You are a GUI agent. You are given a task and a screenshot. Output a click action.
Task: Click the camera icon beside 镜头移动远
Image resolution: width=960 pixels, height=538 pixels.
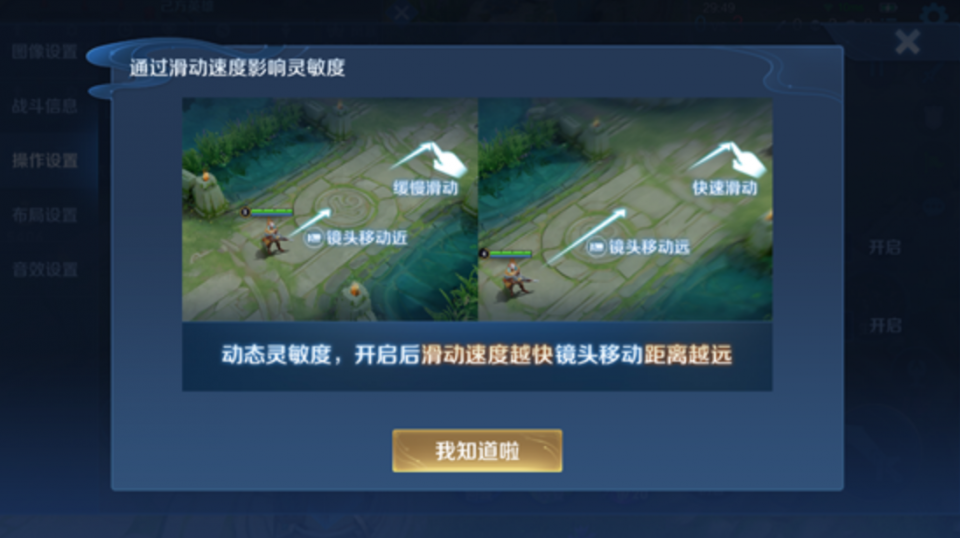596,247
